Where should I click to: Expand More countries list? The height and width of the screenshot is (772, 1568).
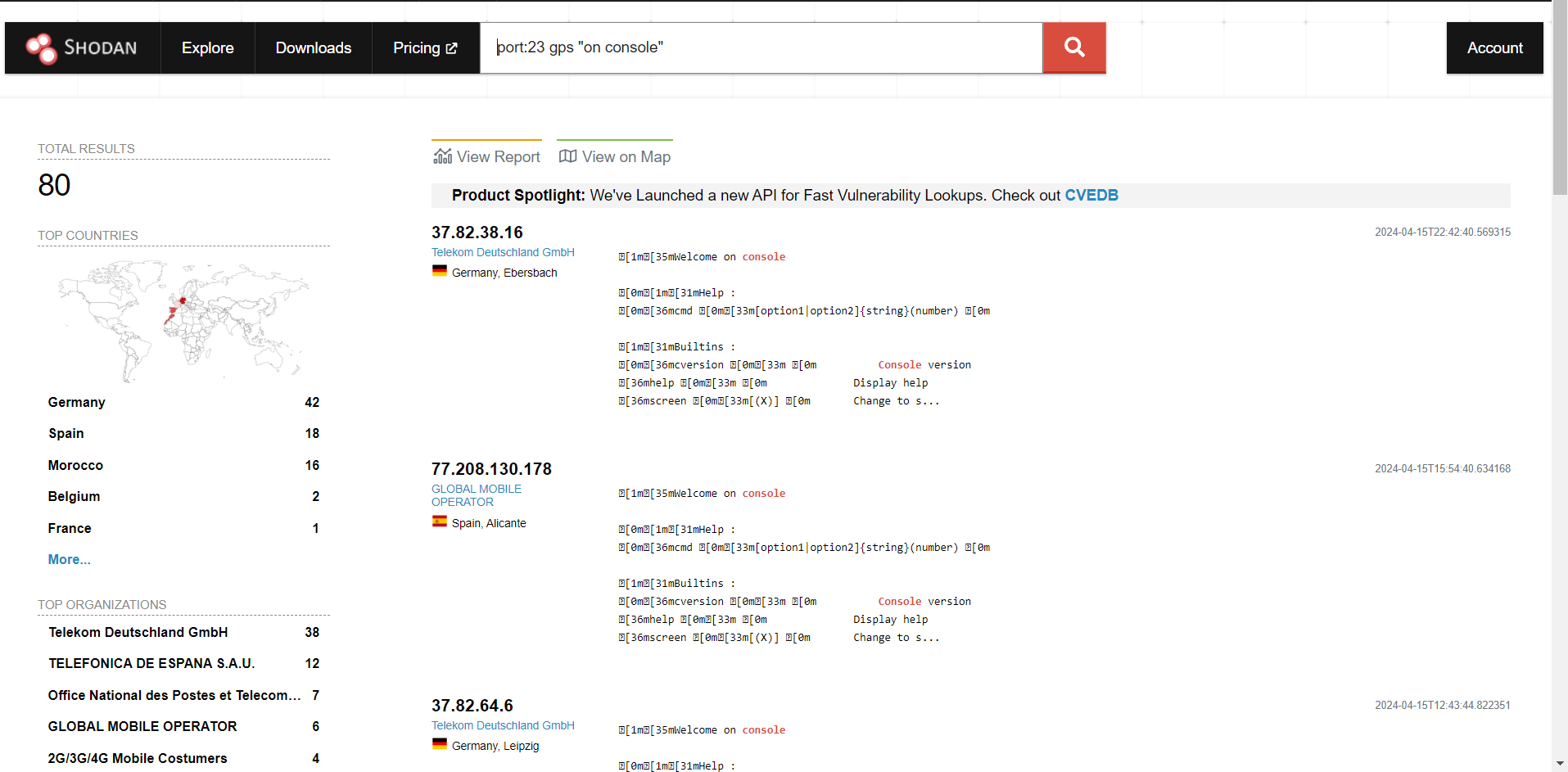[x=69, y=559]
